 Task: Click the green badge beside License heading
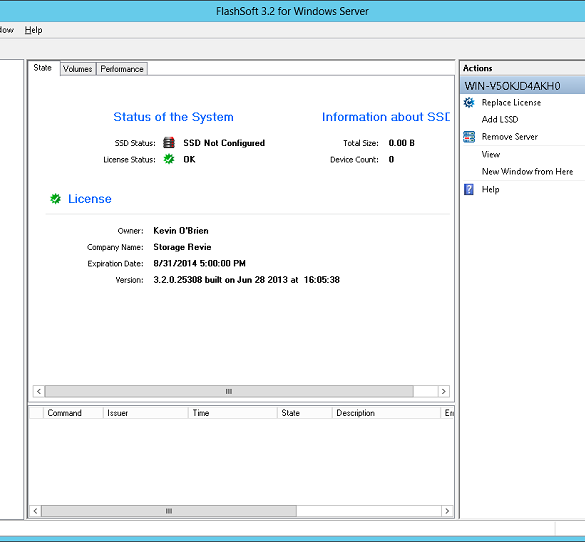pos(55,199)
